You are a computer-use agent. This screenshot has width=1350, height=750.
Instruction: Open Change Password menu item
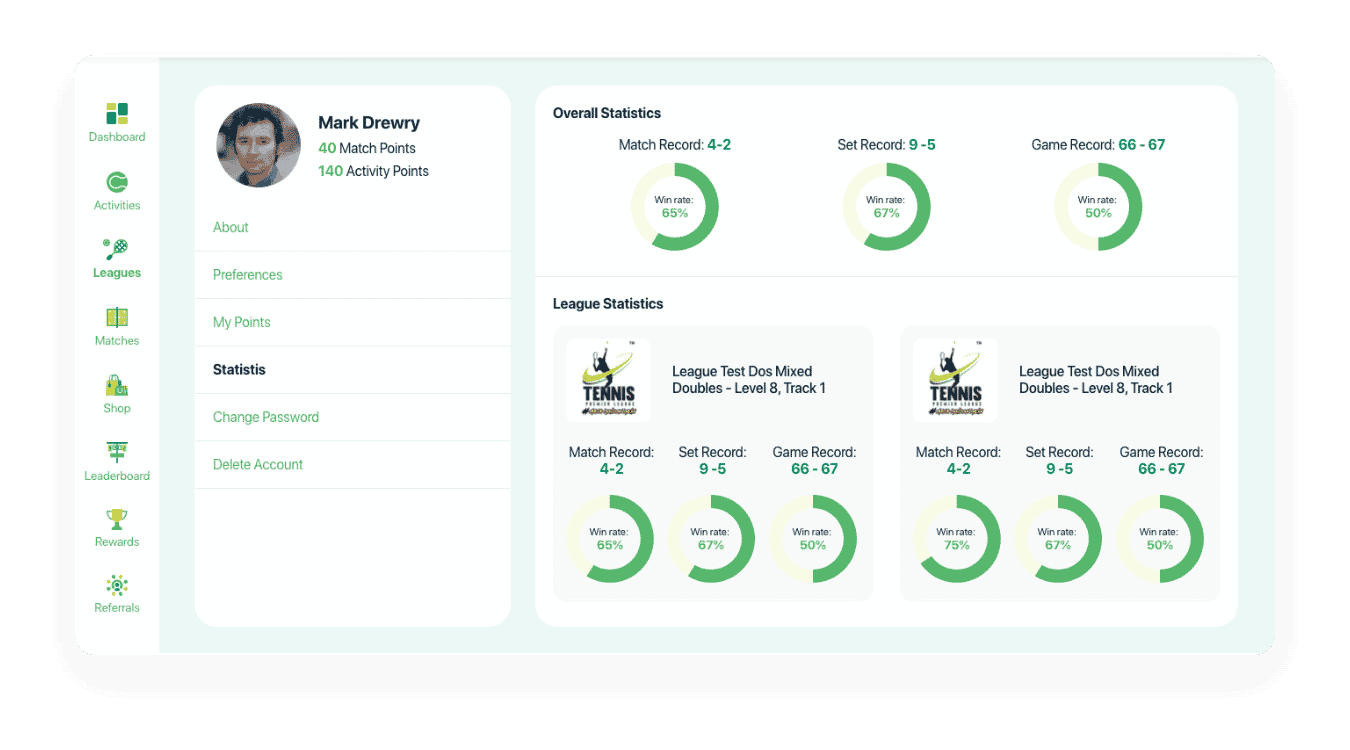coord(352,417)
